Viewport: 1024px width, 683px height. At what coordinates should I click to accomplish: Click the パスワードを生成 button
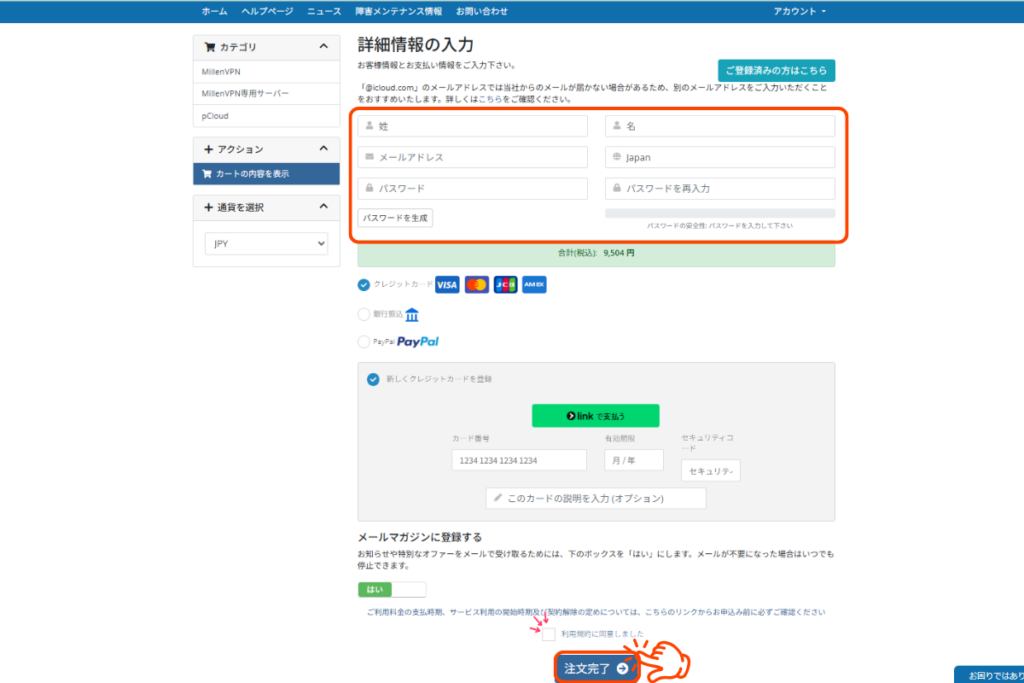pos(396,217)
